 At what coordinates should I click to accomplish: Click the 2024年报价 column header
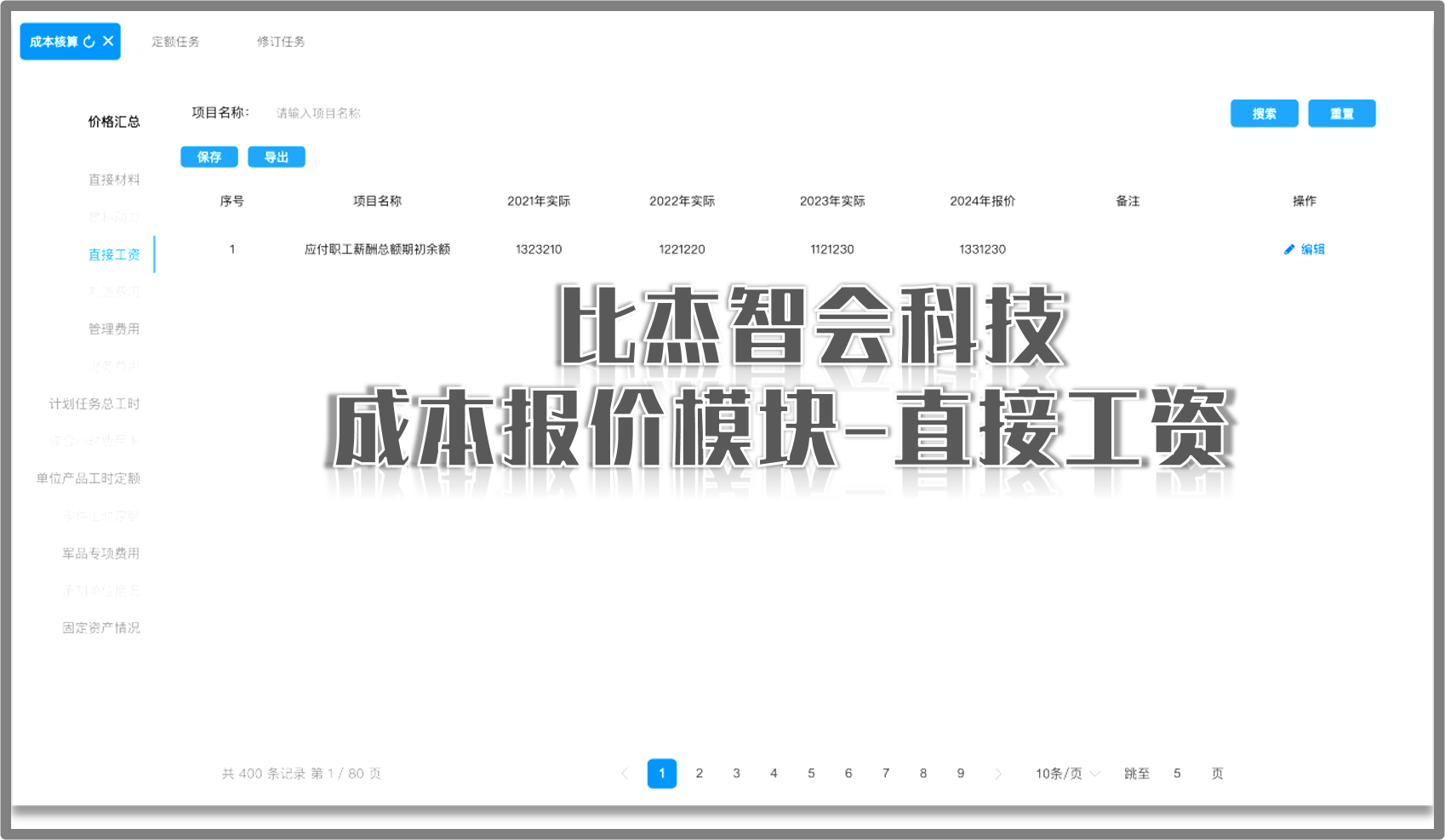click(982, 201)
